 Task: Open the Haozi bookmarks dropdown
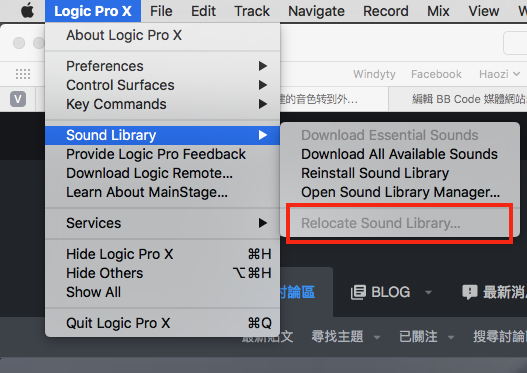click(x=499, y=74)
